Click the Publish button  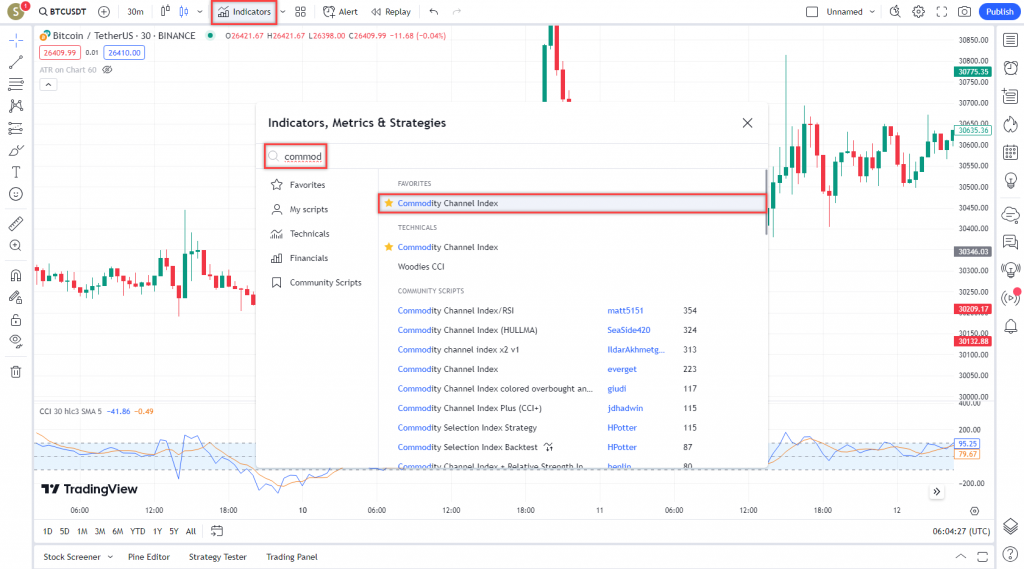(x=998, y=12)
